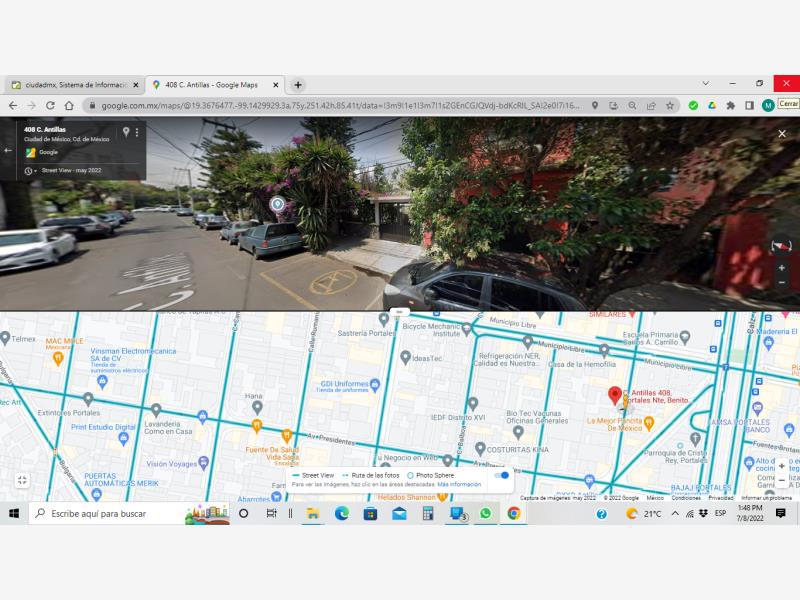The width and height of the screenshot is (800, 600).
Task: Toggle the browser side panel
Action: click(749, 106)
